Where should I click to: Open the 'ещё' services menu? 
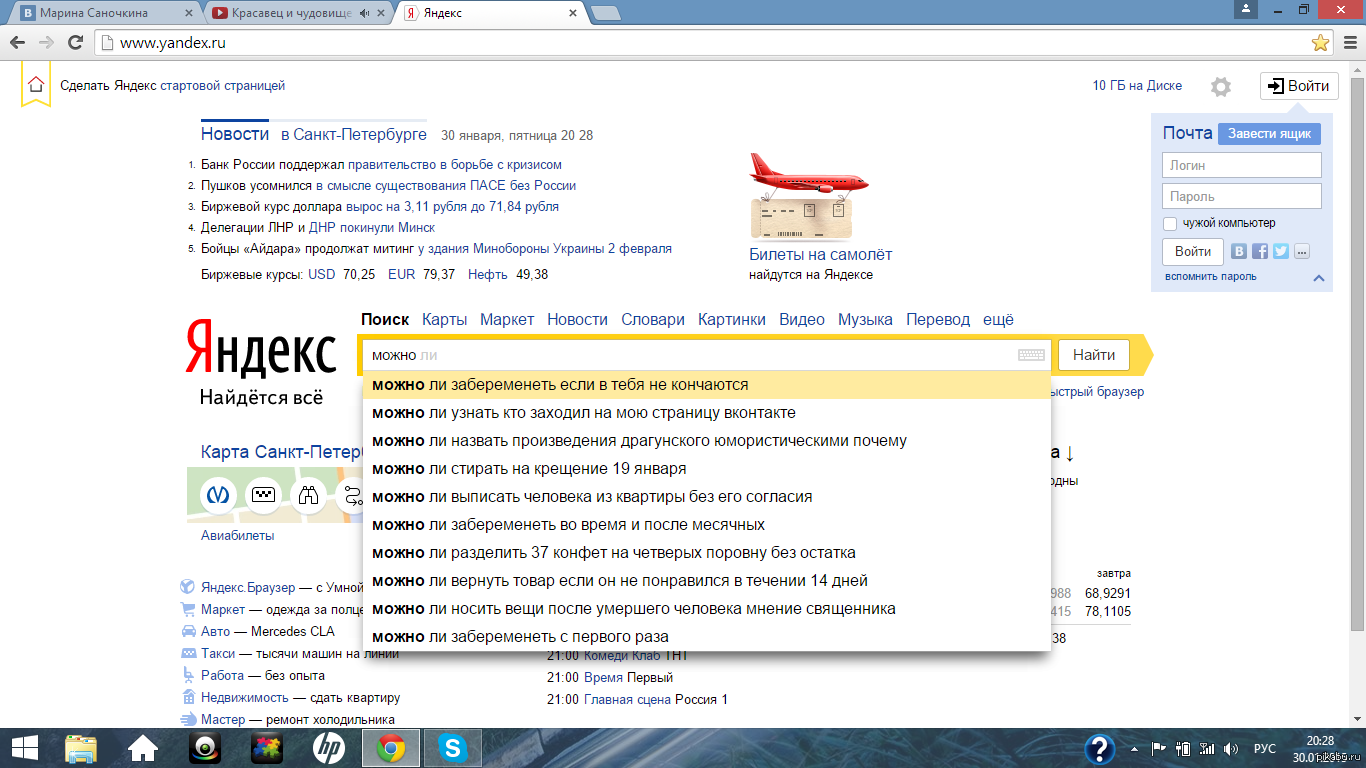998,320
